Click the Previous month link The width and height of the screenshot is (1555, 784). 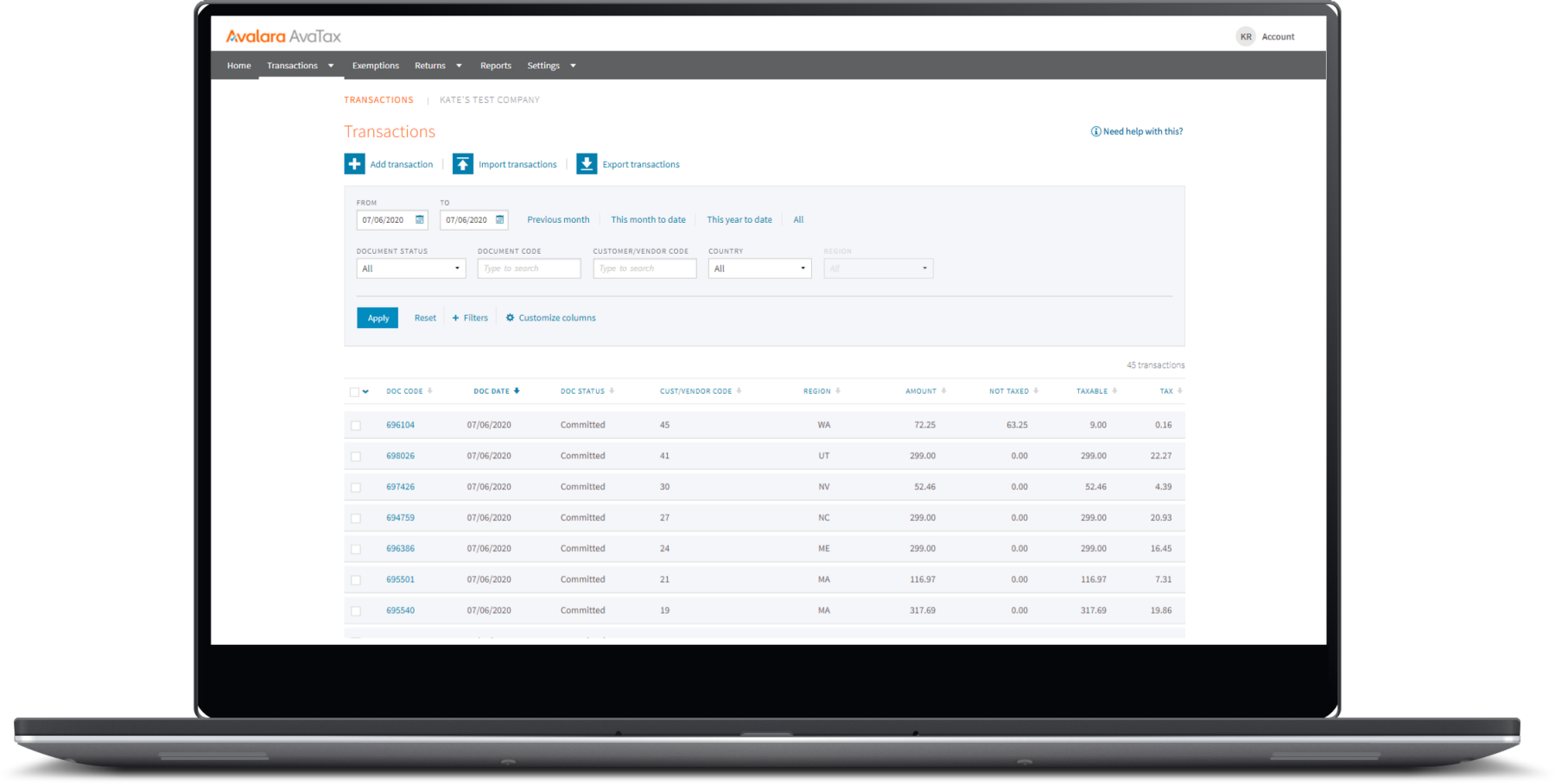558,220
